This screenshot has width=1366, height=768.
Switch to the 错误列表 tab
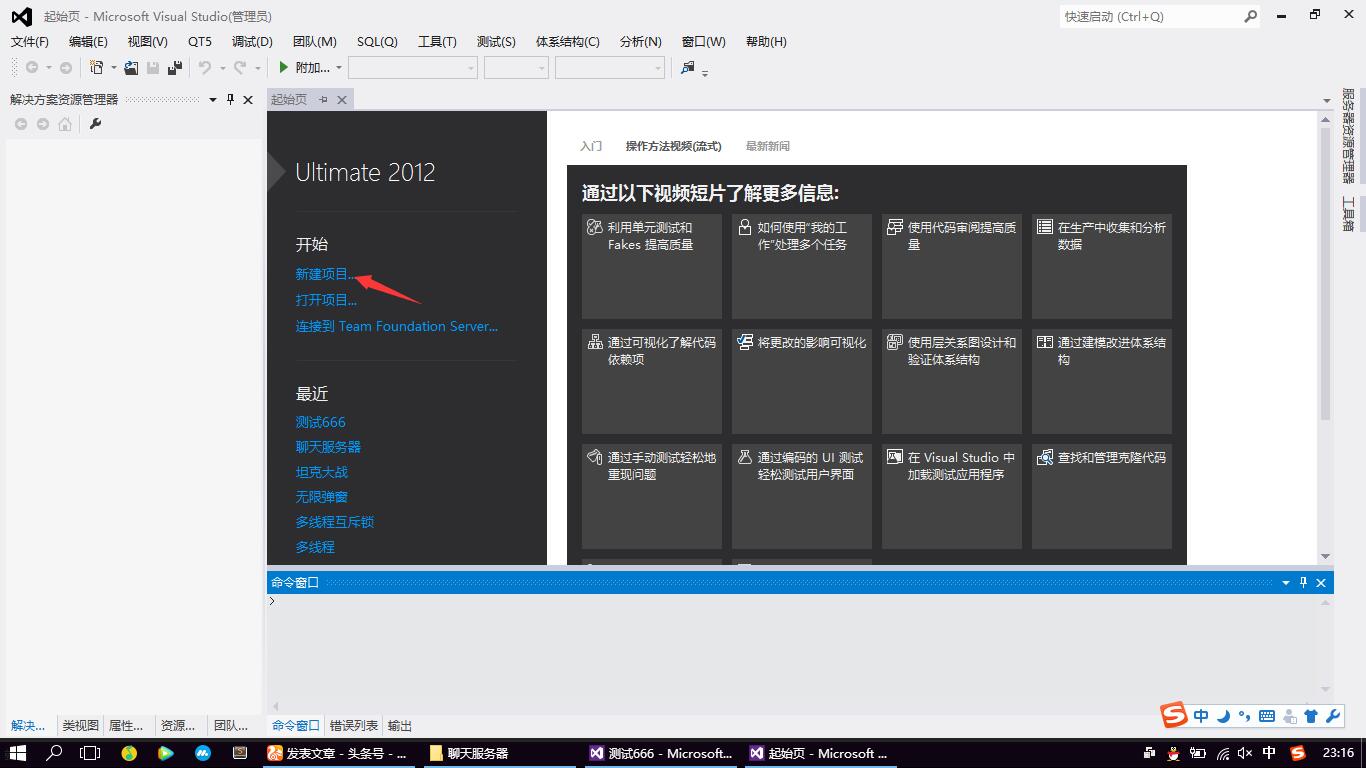click(354, 726)
